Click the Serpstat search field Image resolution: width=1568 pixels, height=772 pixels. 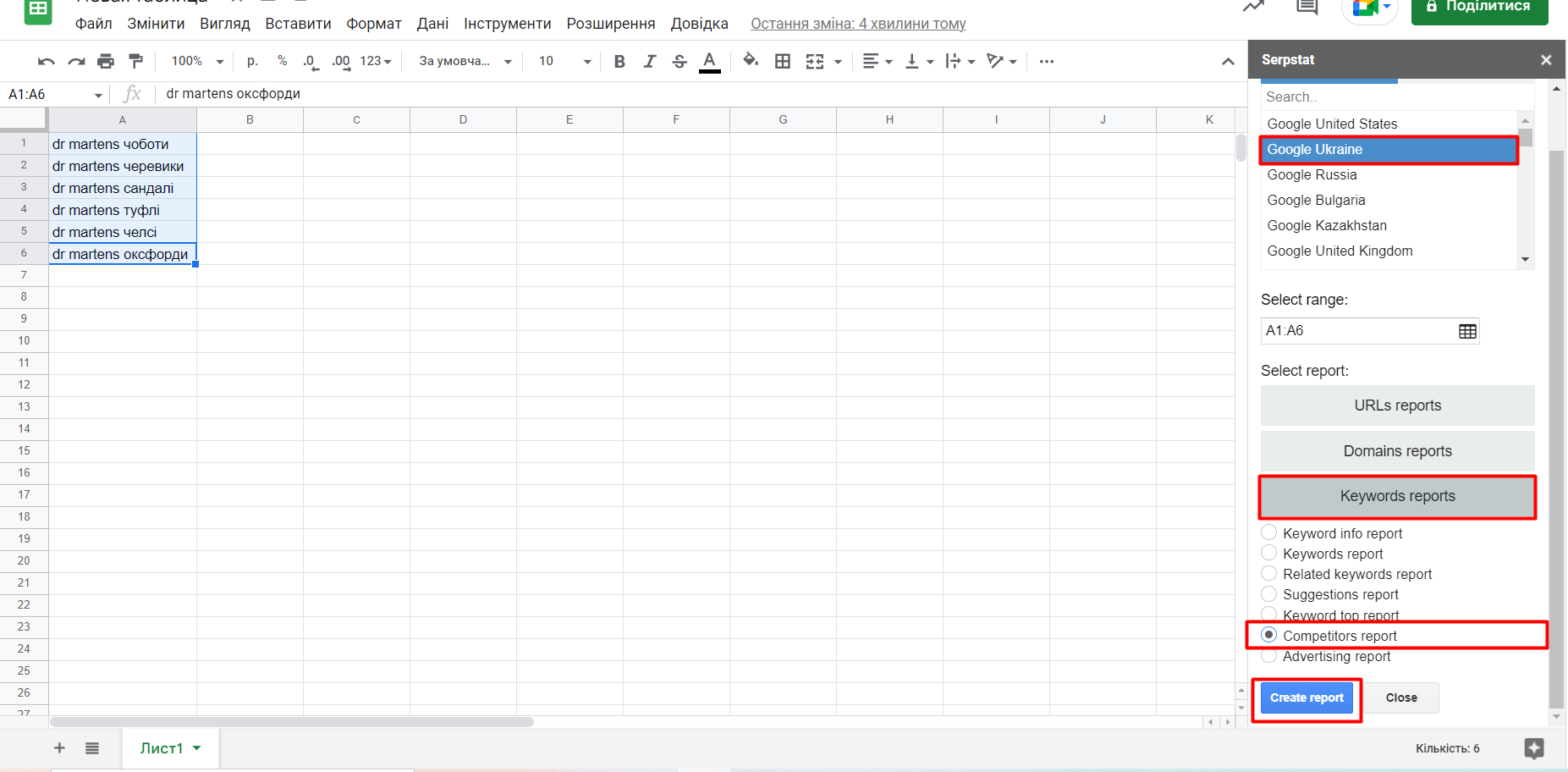coord(1396,97)
